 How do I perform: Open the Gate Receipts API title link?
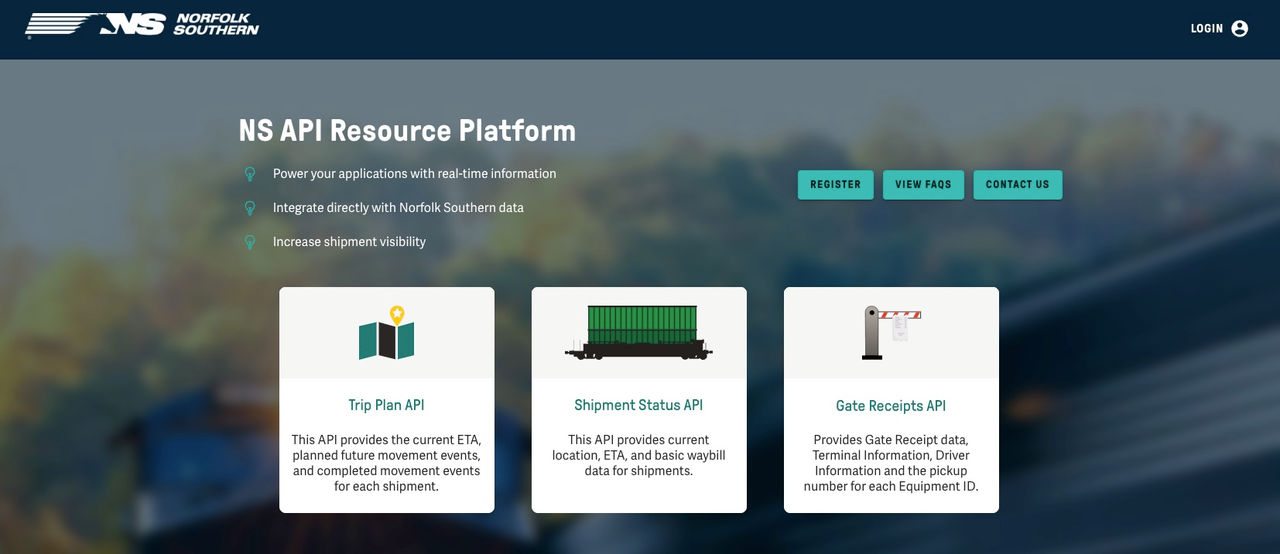point(890,406)
